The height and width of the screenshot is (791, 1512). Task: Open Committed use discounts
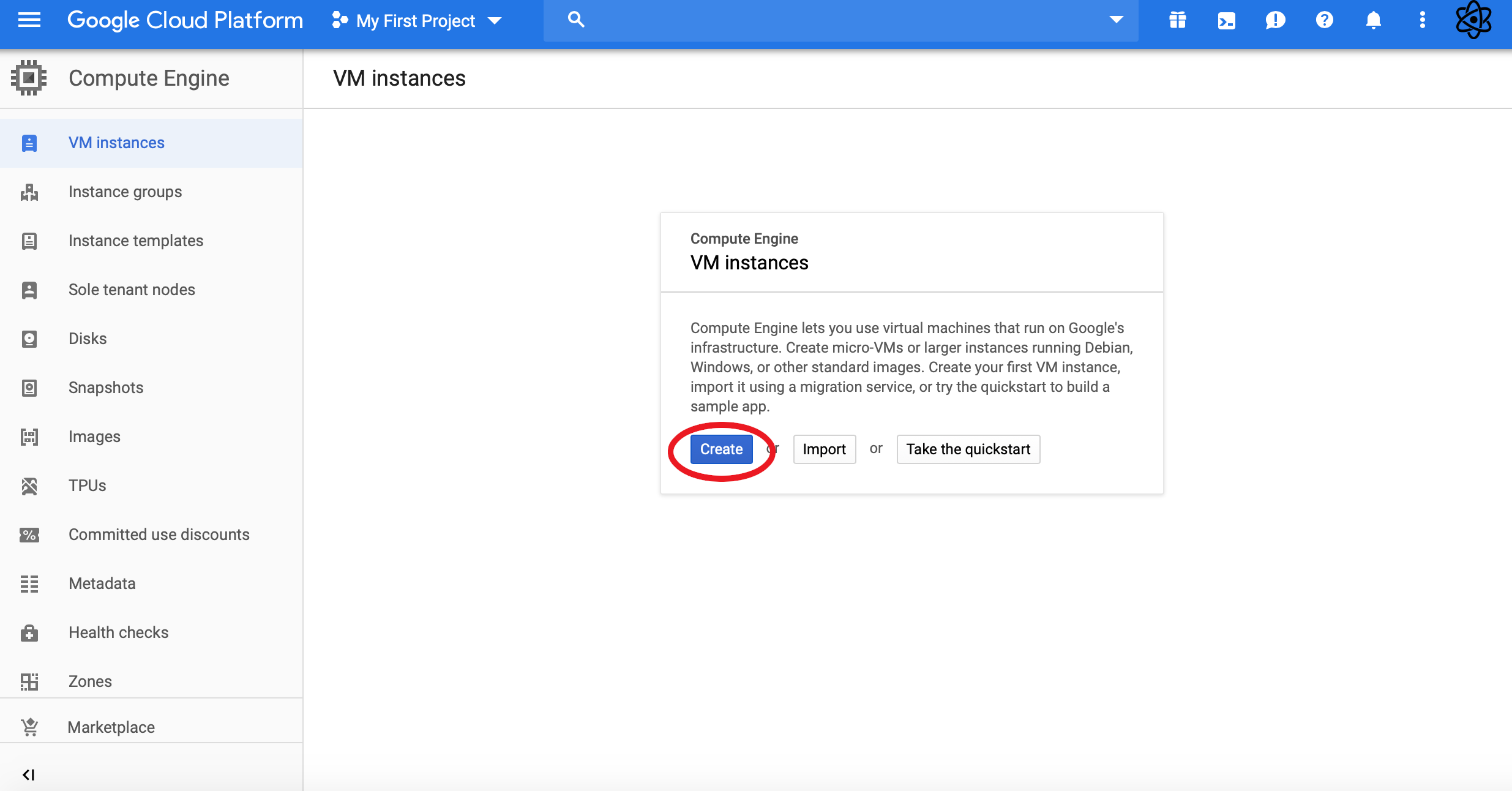(x=151, y=534)
